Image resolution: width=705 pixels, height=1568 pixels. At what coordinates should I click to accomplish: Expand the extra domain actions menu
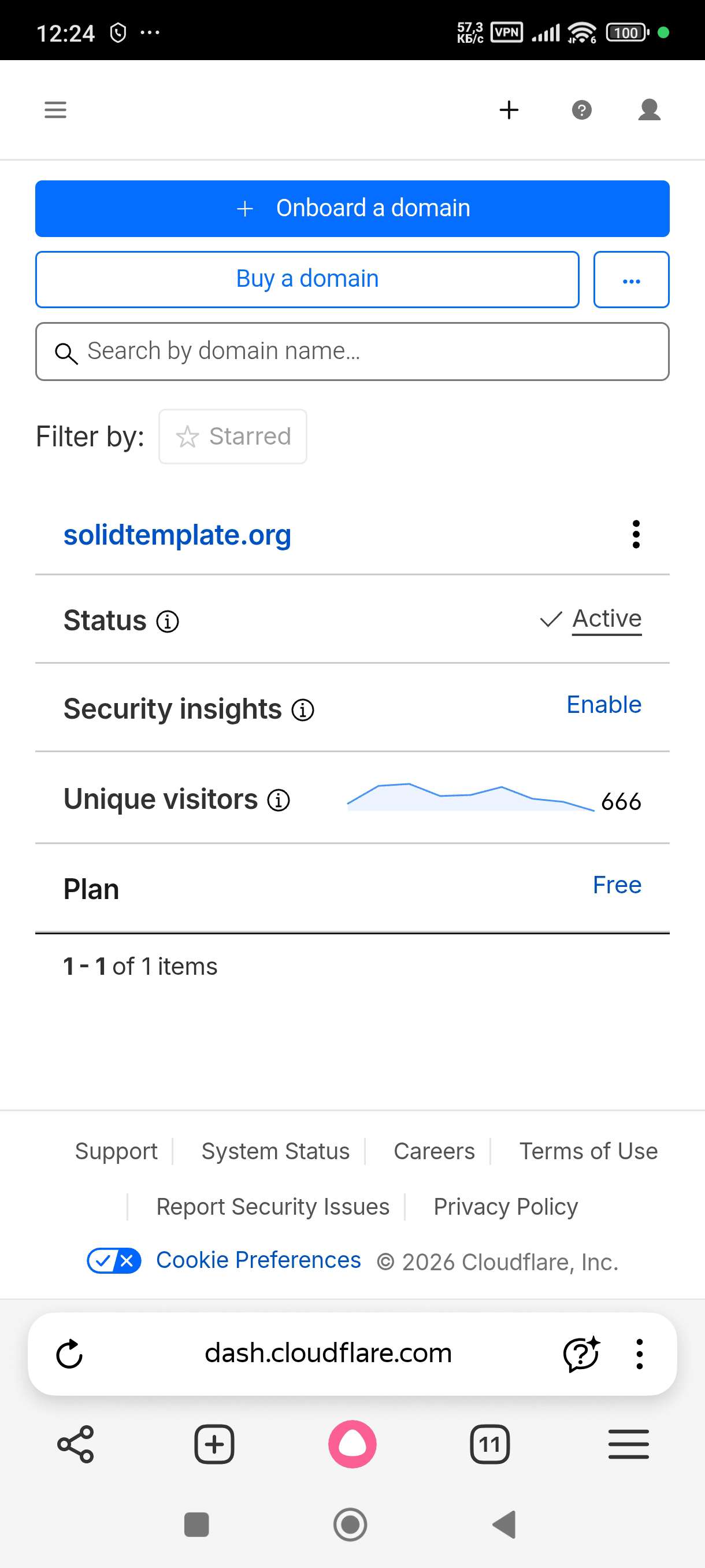click(631, 279)
